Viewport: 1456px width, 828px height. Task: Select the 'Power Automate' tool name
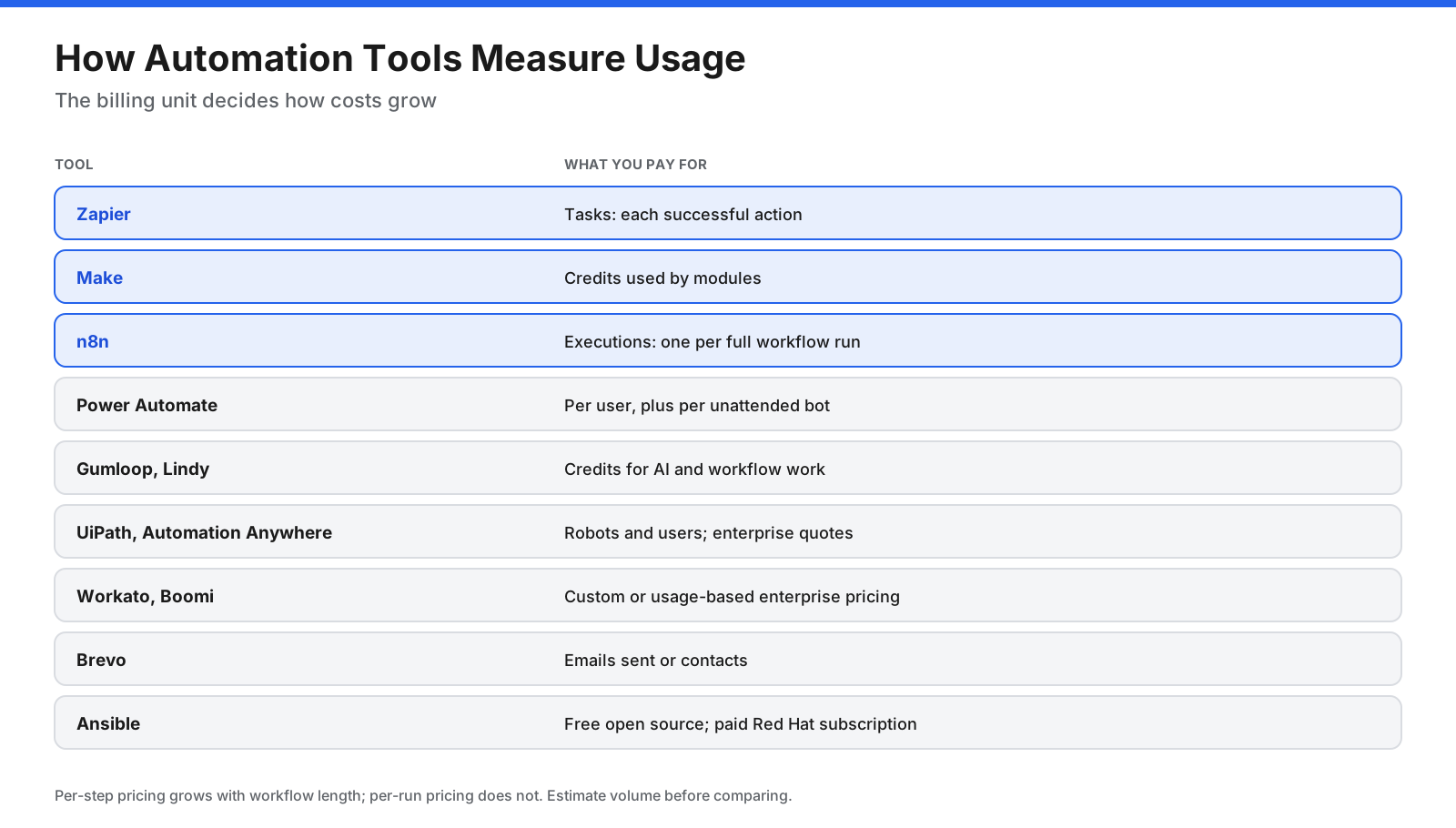[x=147, y=405]
